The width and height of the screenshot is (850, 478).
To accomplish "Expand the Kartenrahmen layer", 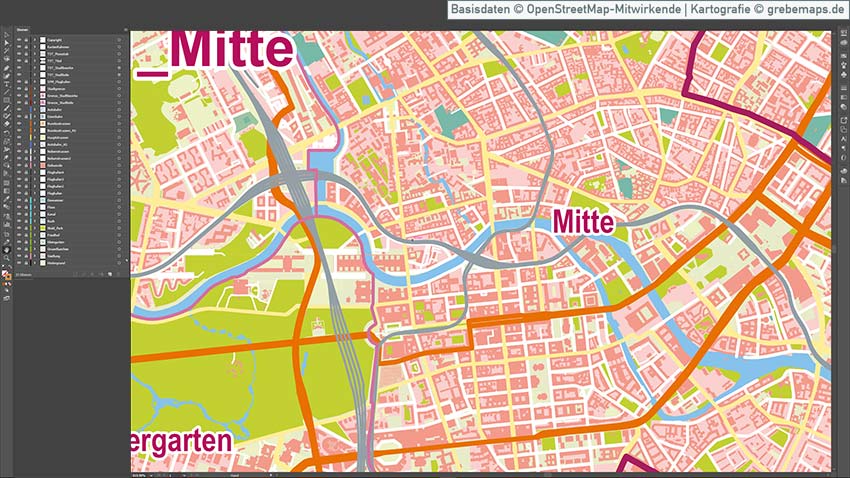I will (33, 48).
